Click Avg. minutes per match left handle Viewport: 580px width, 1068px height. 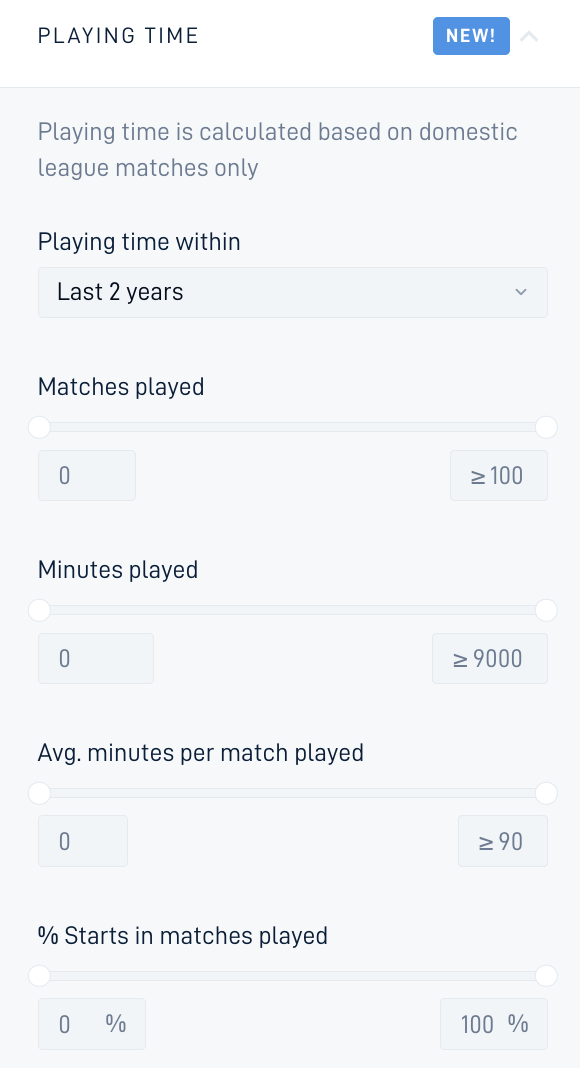(39, 794)
